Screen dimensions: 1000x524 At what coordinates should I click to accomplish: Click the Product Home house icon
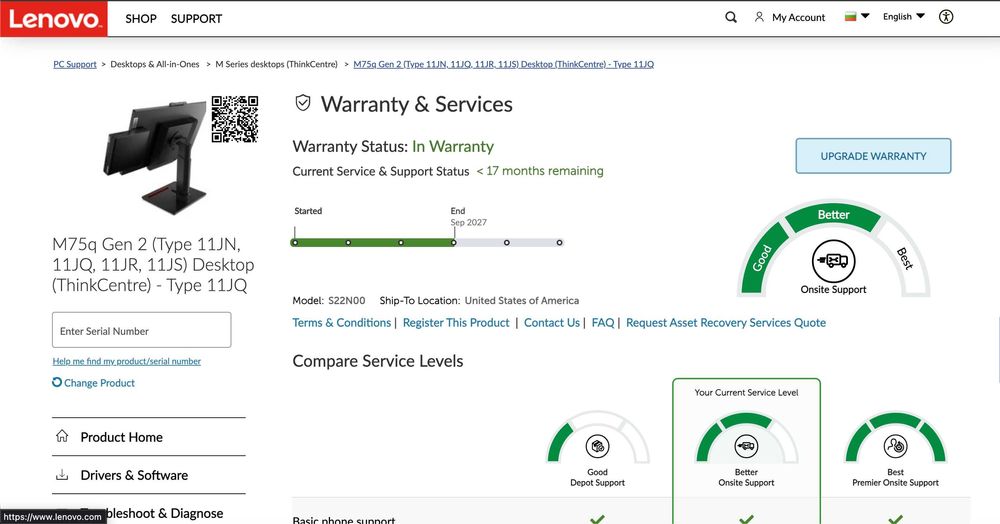pyautogui.click(x=62, y=436)
